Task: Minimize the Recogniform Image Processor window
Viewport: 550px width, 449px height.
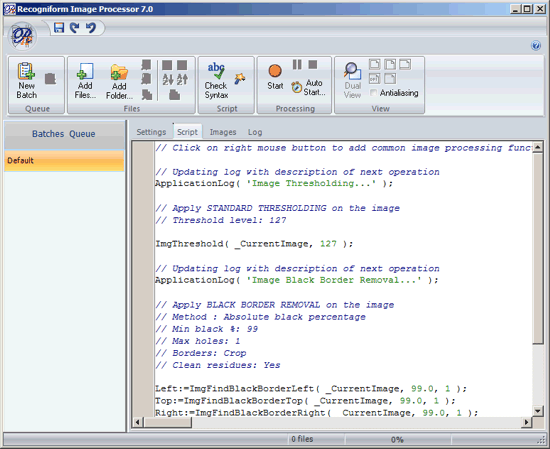Action: point(515,9)
